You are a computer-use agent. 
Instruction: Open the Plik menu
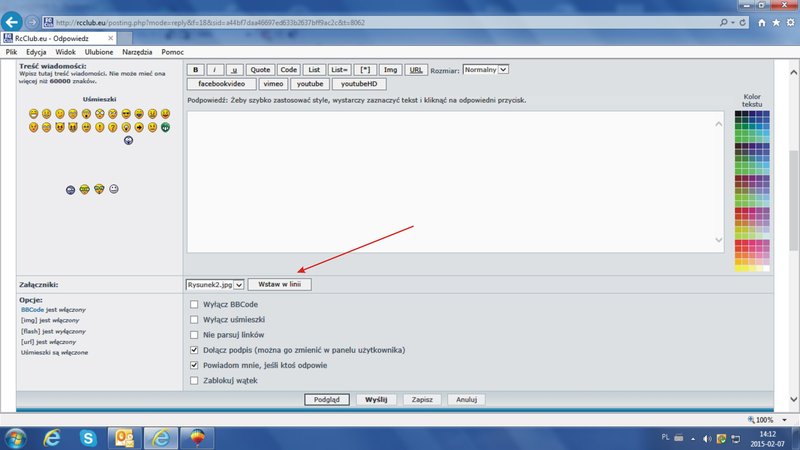[x=11, y=52]
